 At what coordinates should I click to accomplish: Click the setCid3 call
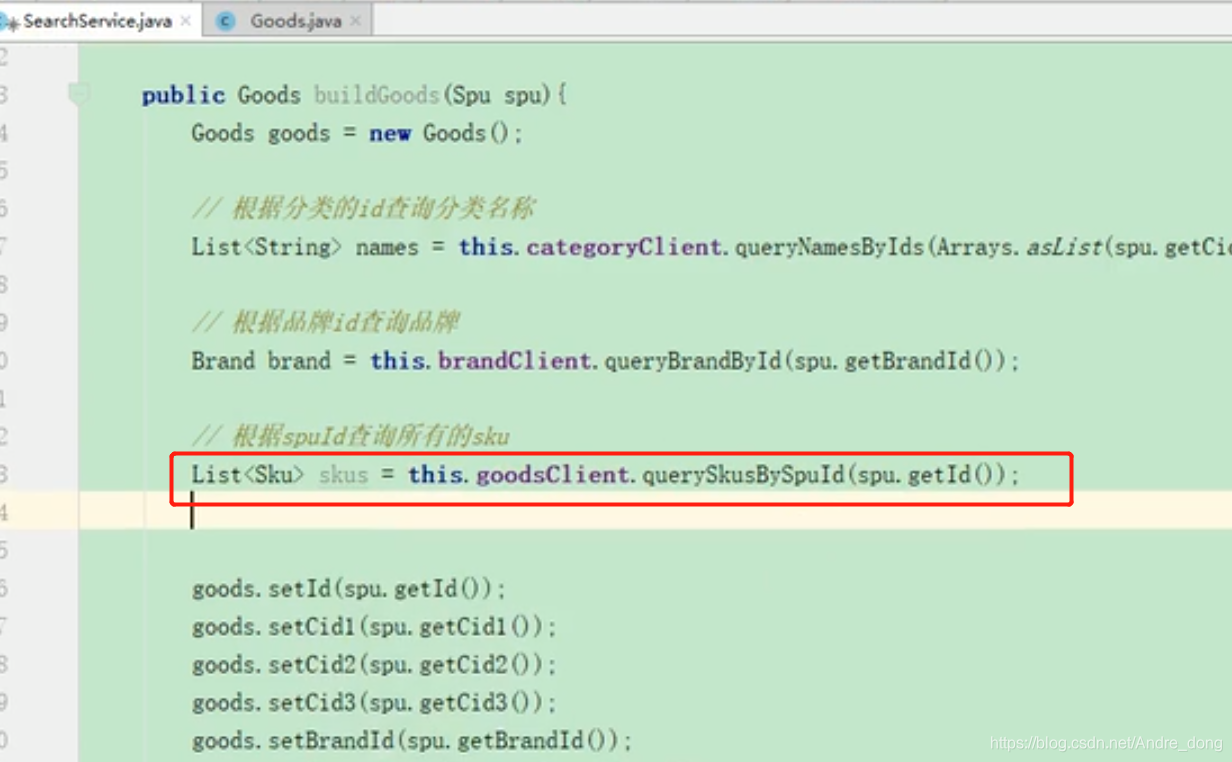coord(312,703)
